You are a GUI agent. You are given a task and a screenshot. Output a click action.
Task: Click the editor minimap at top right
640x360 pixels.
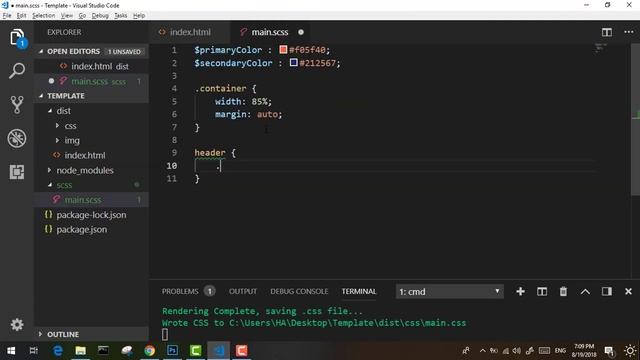600,48
